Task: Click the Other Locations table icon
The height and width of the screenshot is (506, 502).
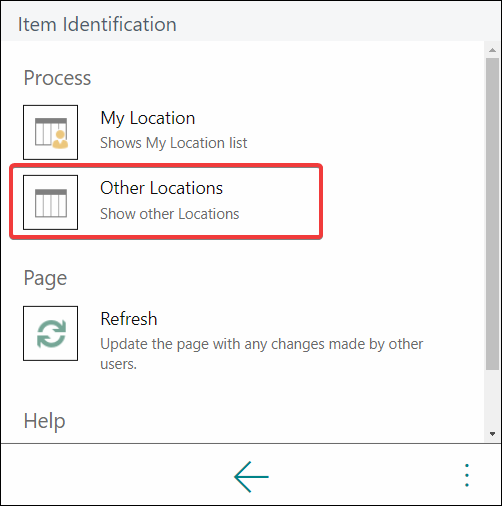Action: point(50,202)
